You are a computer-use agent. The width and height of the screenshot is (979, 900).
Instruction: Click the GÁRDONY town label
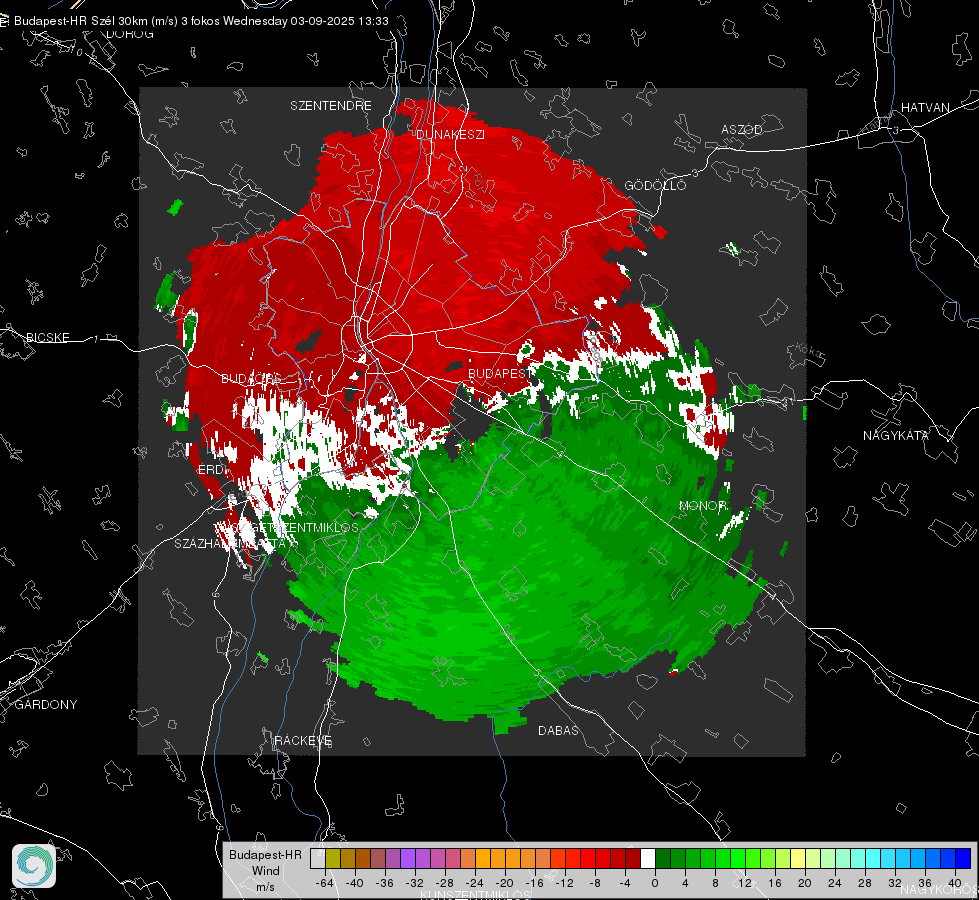pos(46,705)
